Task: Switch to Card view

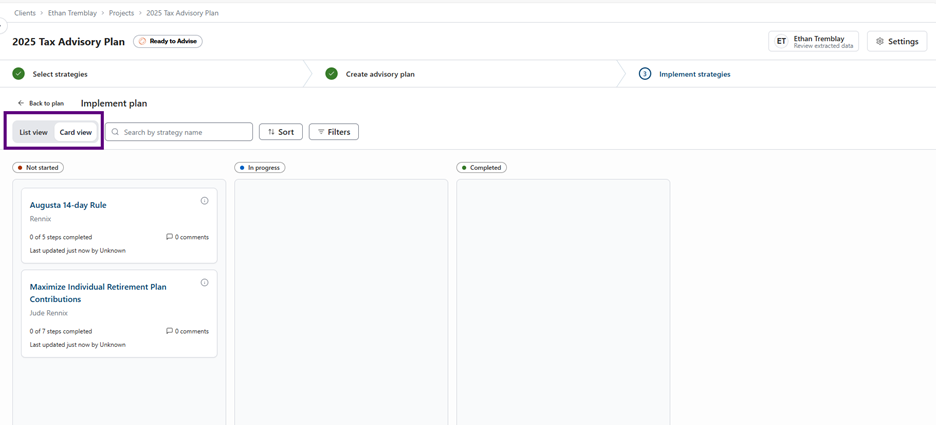Action: 76,133
